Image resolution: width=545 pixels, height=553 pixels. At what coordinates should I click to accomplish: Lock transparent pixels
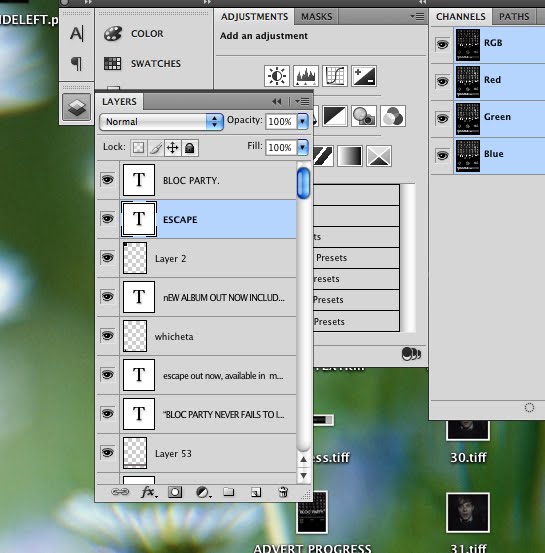pos(138,147)
